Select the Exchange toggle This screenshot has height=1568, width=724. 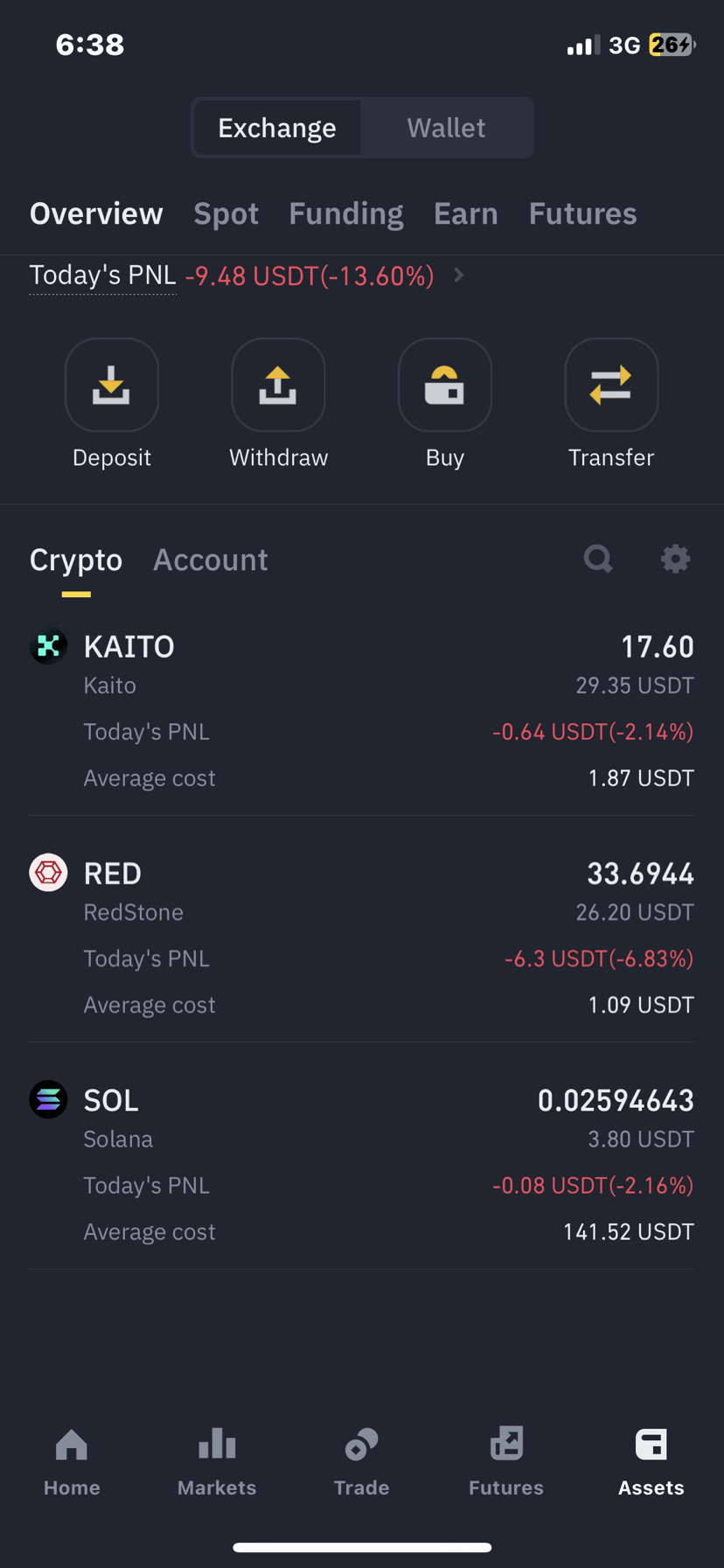tap(277, 128)
